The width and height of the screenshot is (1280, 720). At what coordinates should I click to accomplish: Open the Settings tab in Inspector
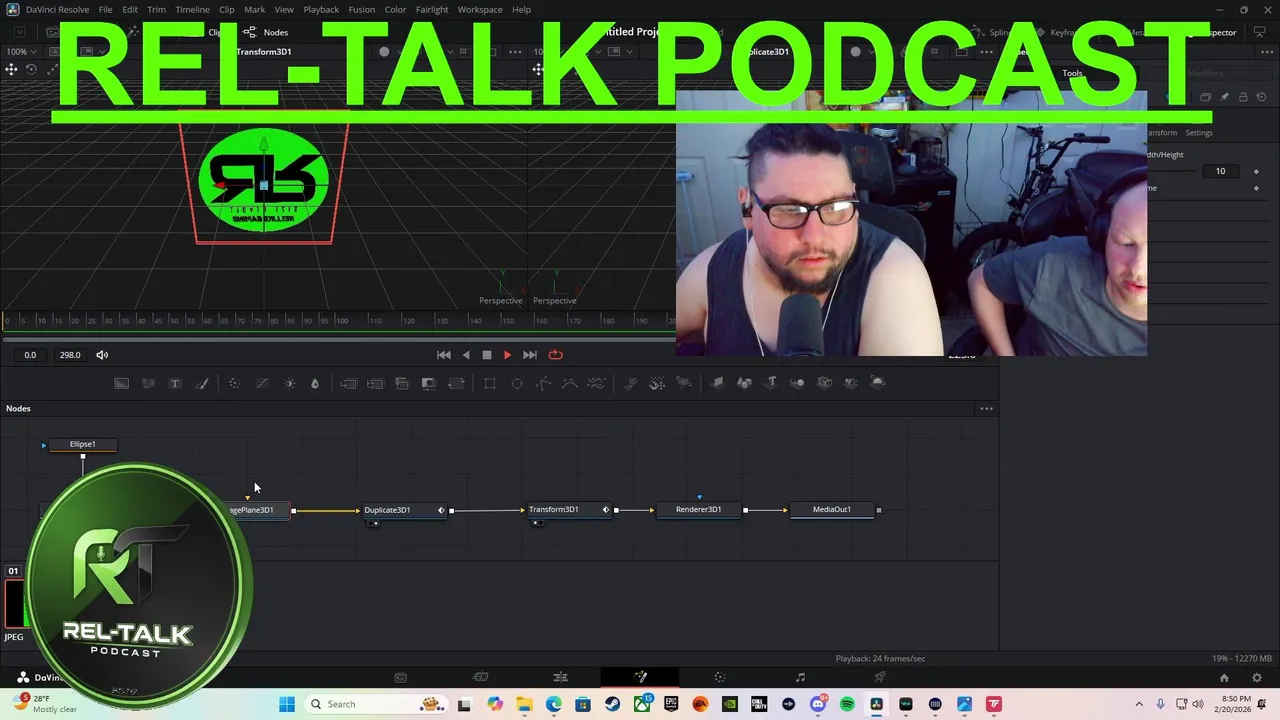pyautogui.click(x=1198, y=133)
